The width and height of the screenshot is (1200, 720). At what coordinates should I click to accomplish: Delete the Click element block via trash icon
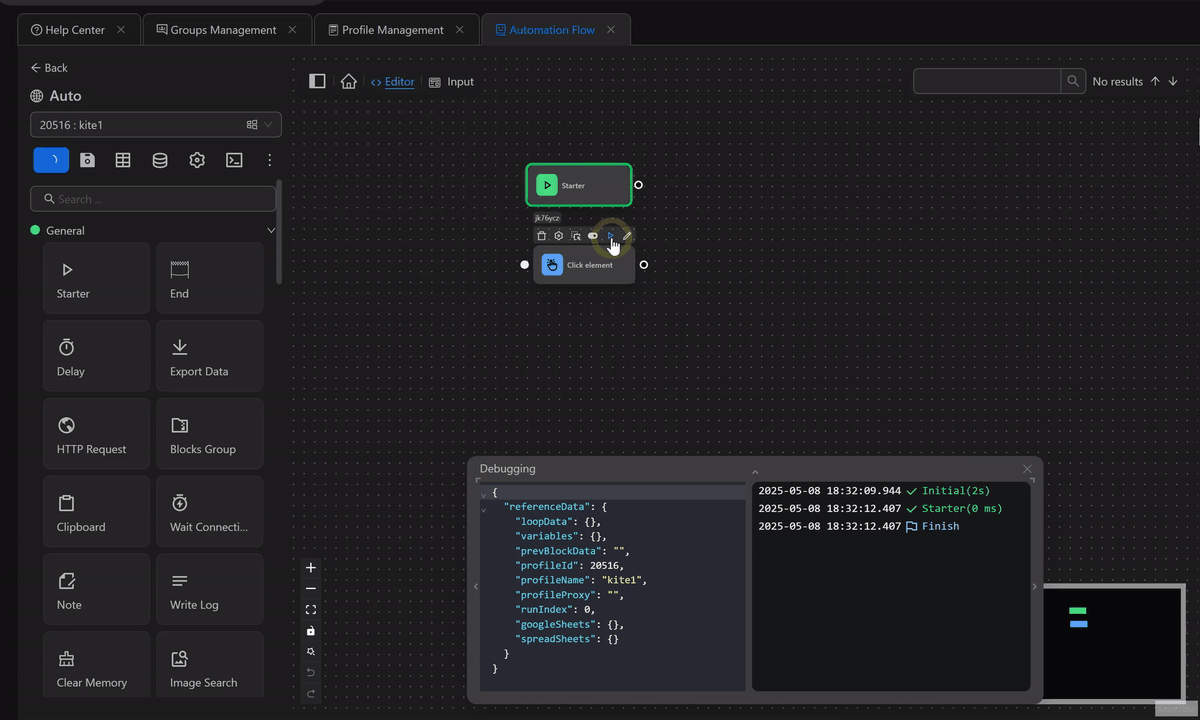542,236
